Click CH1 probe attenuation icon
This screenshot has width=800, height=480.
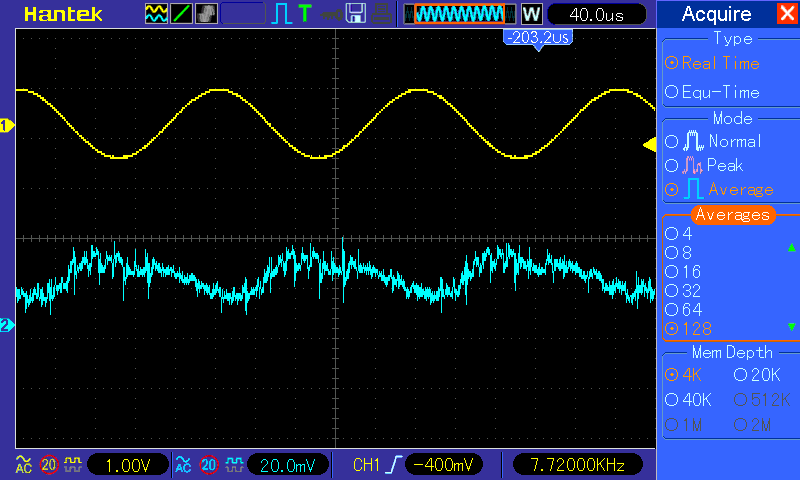pos(72,465)
